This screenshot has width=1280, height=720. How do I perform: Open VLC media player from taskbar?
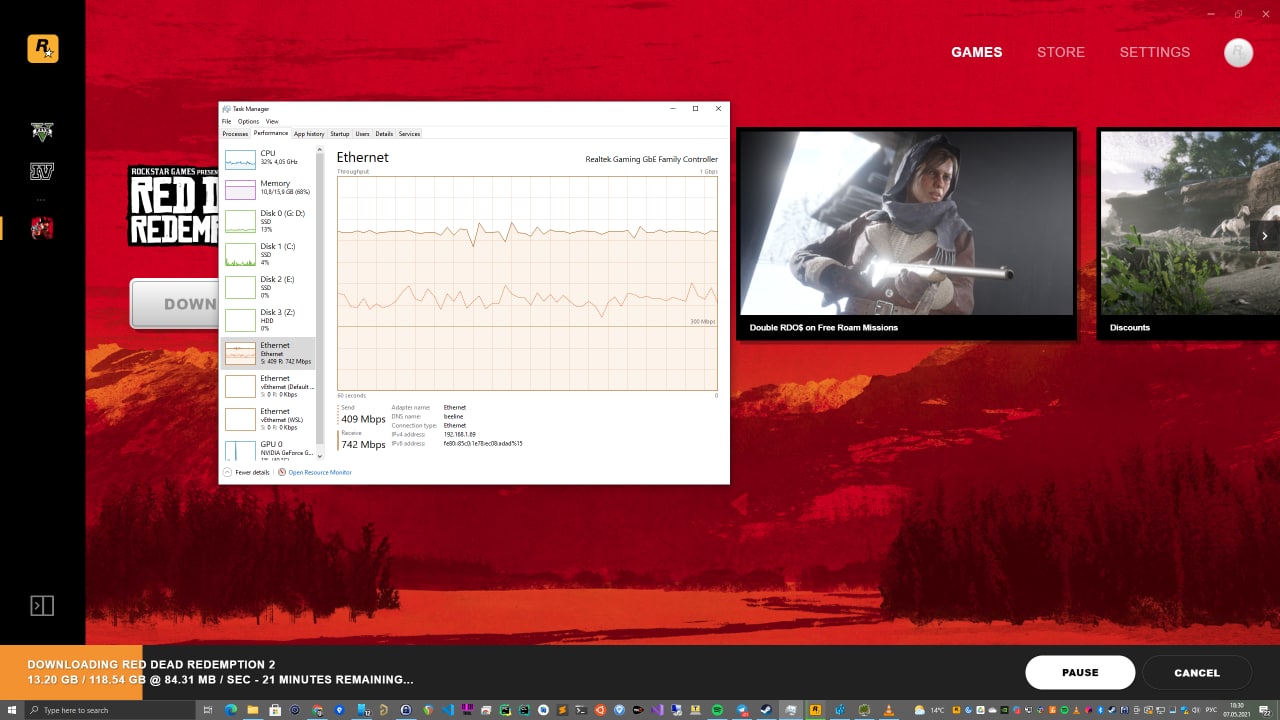point(888,710)
